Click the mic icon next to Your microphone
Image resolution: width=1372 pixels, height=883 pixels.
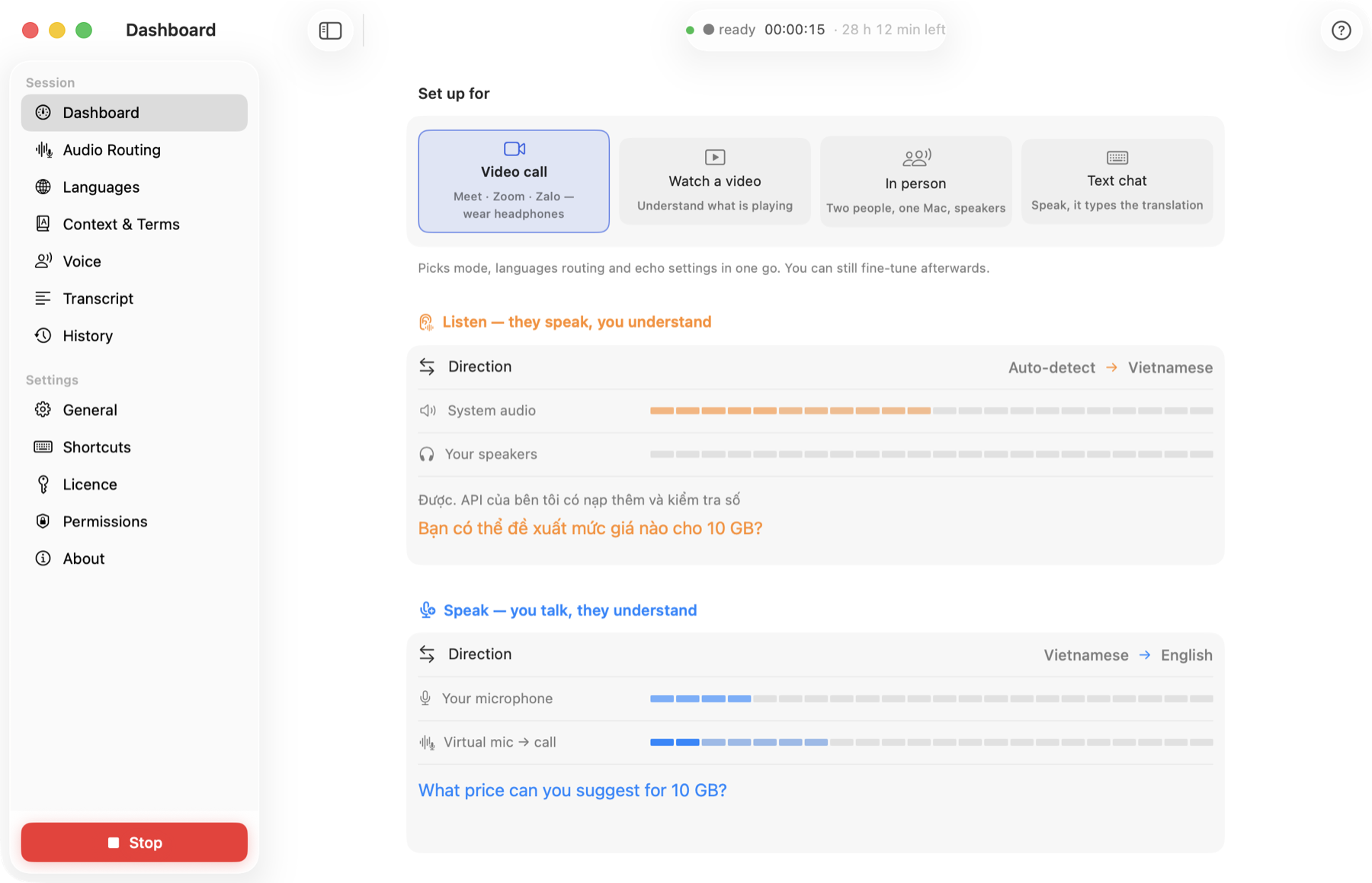click(x=425, y=699)
